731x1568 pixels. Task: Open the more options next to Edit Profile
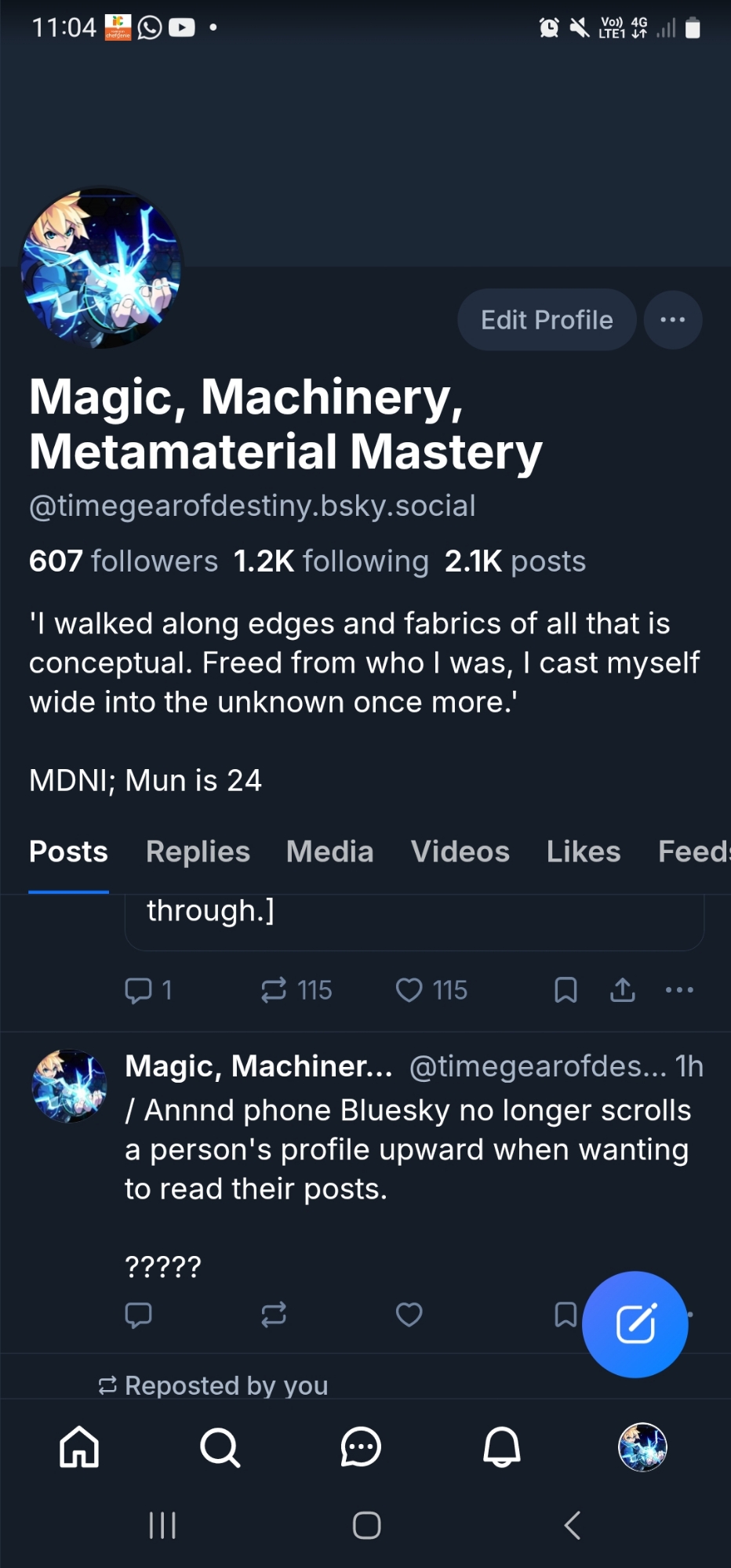673,320
